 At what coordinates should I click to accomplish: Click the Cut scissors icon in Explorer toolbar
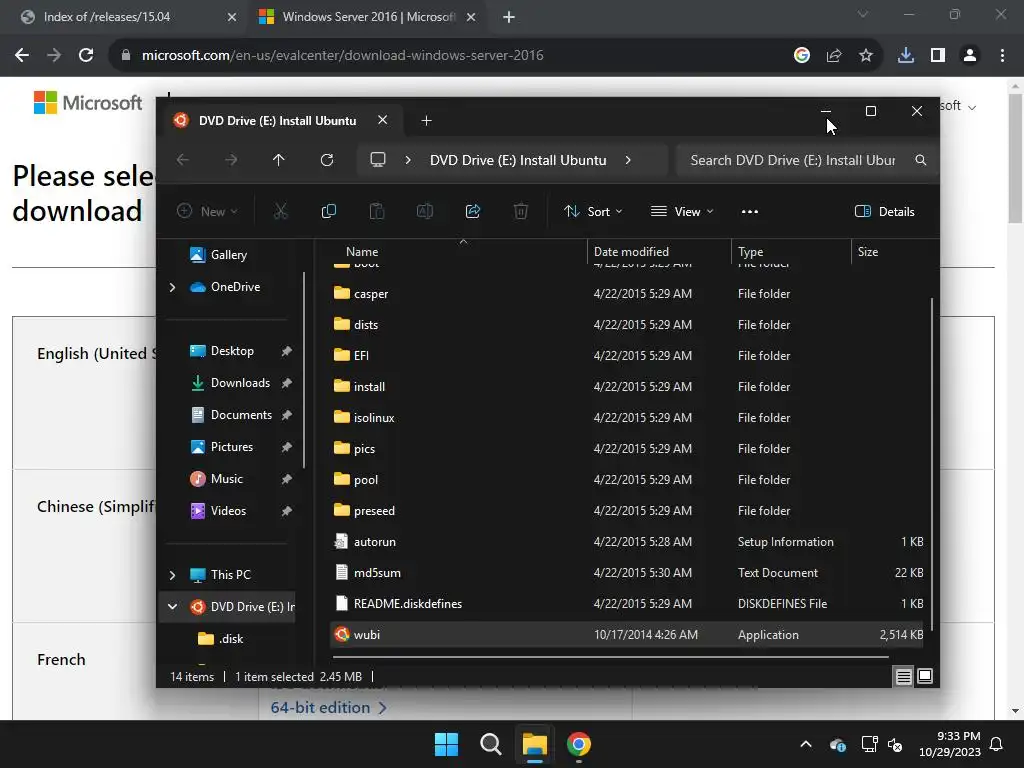tap(280, 211)
